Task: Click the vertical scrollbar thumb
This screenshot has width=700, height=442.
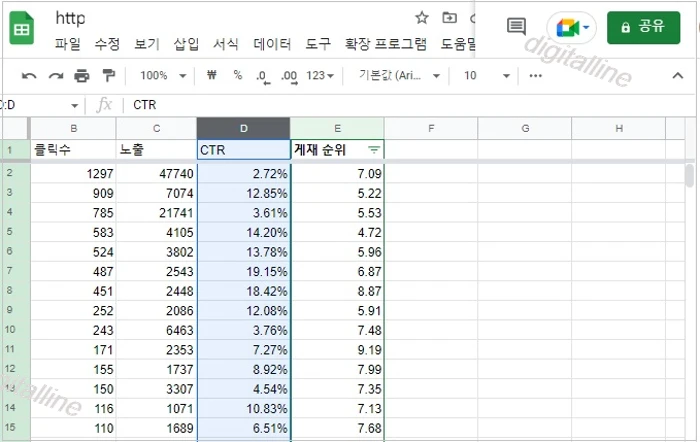Action: [x=690, y=175]
